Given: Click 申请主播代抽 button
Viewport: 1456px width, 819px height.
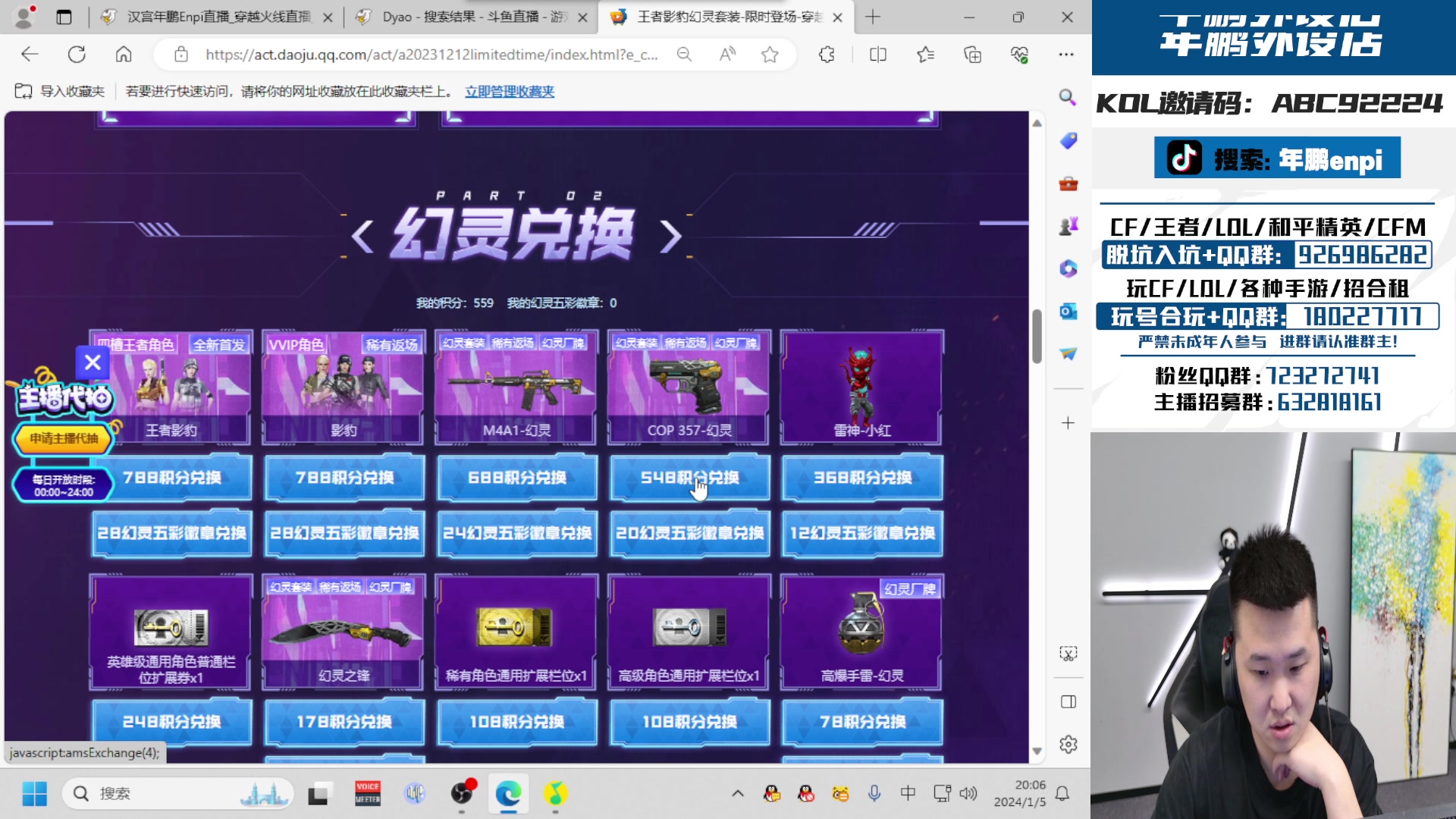Looking at the screenshot, I should (x=64, y=438).
